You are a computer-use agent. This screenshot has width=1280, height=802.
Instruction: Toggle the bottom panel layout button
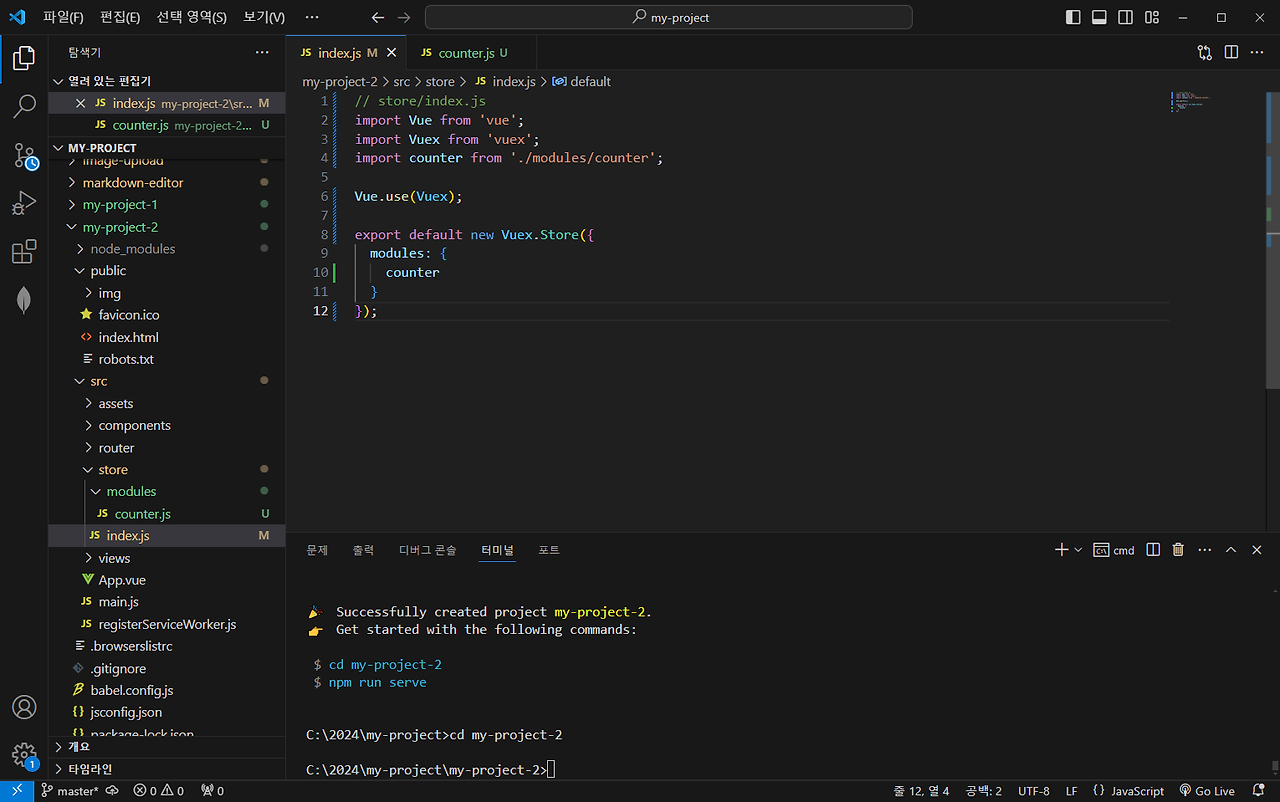(1099, 17)
